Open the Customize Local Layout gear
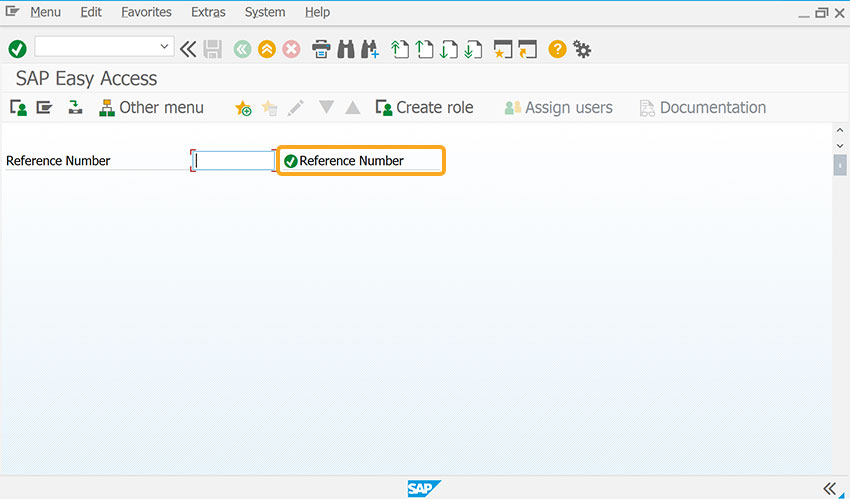The image size is (850, 500). click(x=582, y=49)
